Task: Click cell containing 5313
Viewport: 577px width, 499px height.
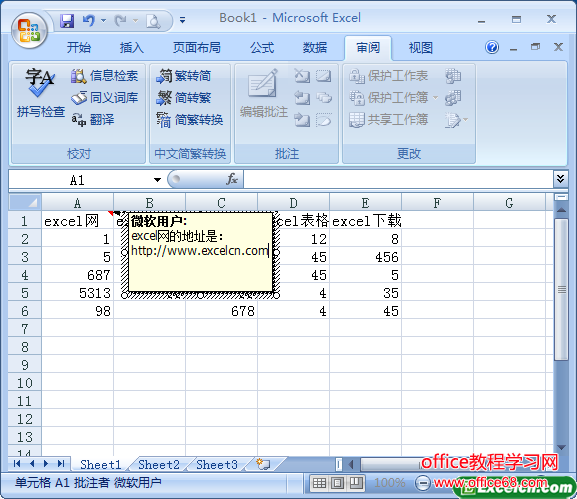Action: pyautogui.click(x=77, y=293)
